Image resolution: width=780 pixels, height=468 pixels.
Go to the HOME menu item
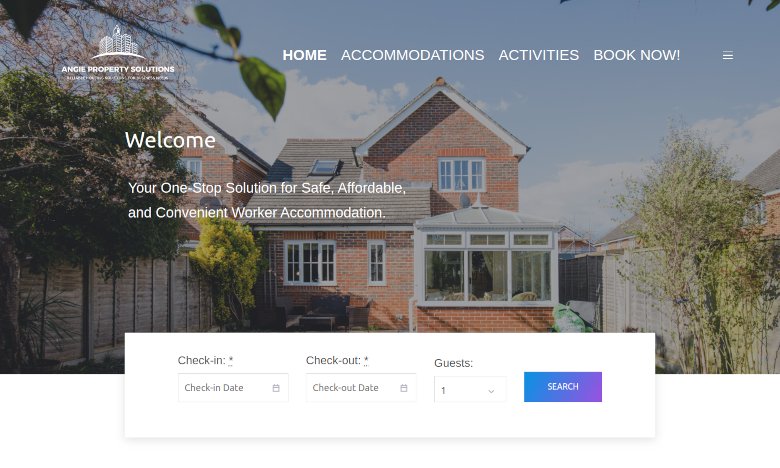click(x=304, y=55)
